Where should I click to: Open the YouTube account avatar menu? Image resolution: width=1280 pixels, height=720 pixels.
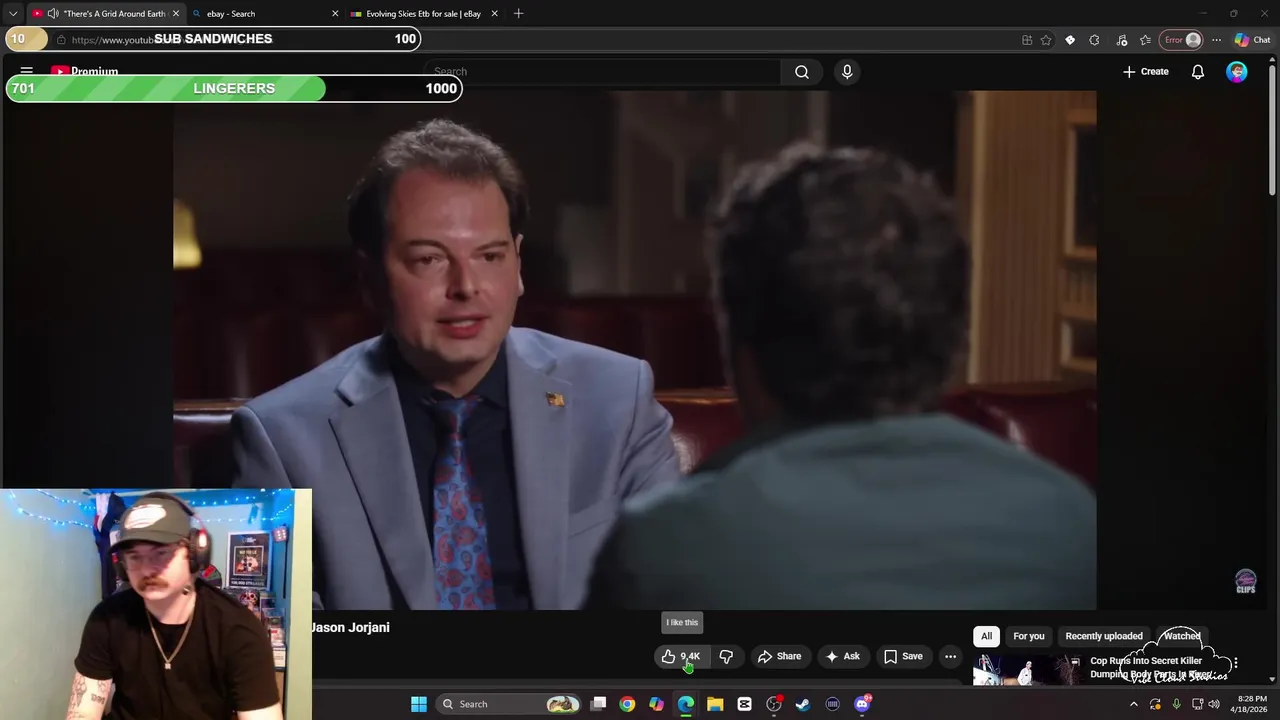pyautogui.click(x=1237, y=71)
